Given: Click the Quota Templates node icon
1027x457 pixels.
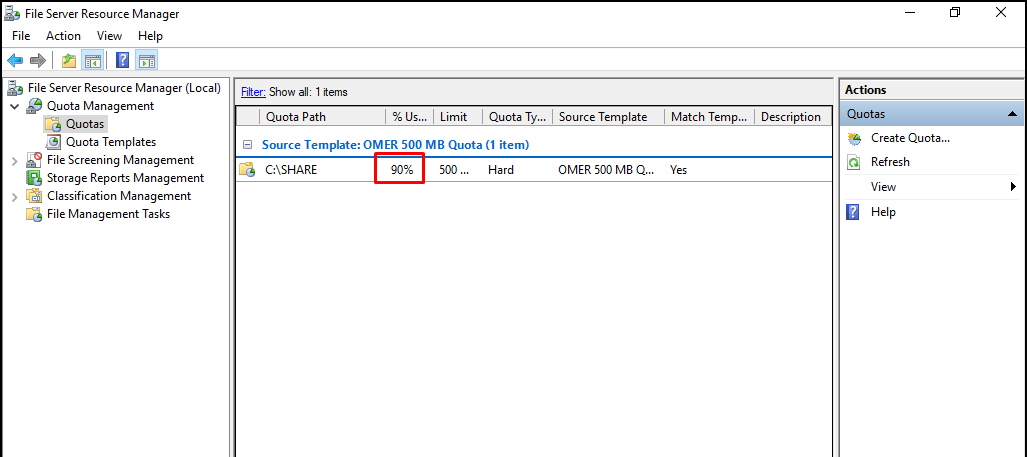Looking at the screenshot, I should [56, 142].
